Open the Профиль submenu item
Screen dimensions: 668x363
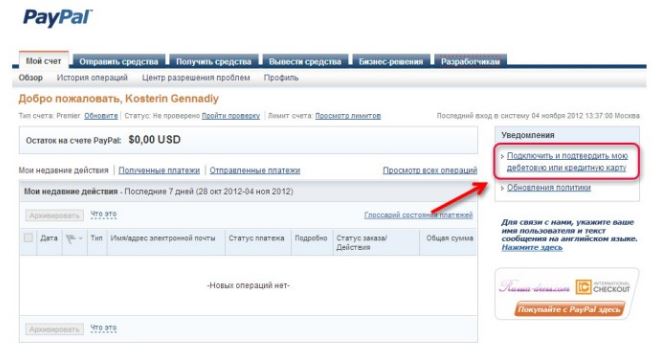pos(281,78)
